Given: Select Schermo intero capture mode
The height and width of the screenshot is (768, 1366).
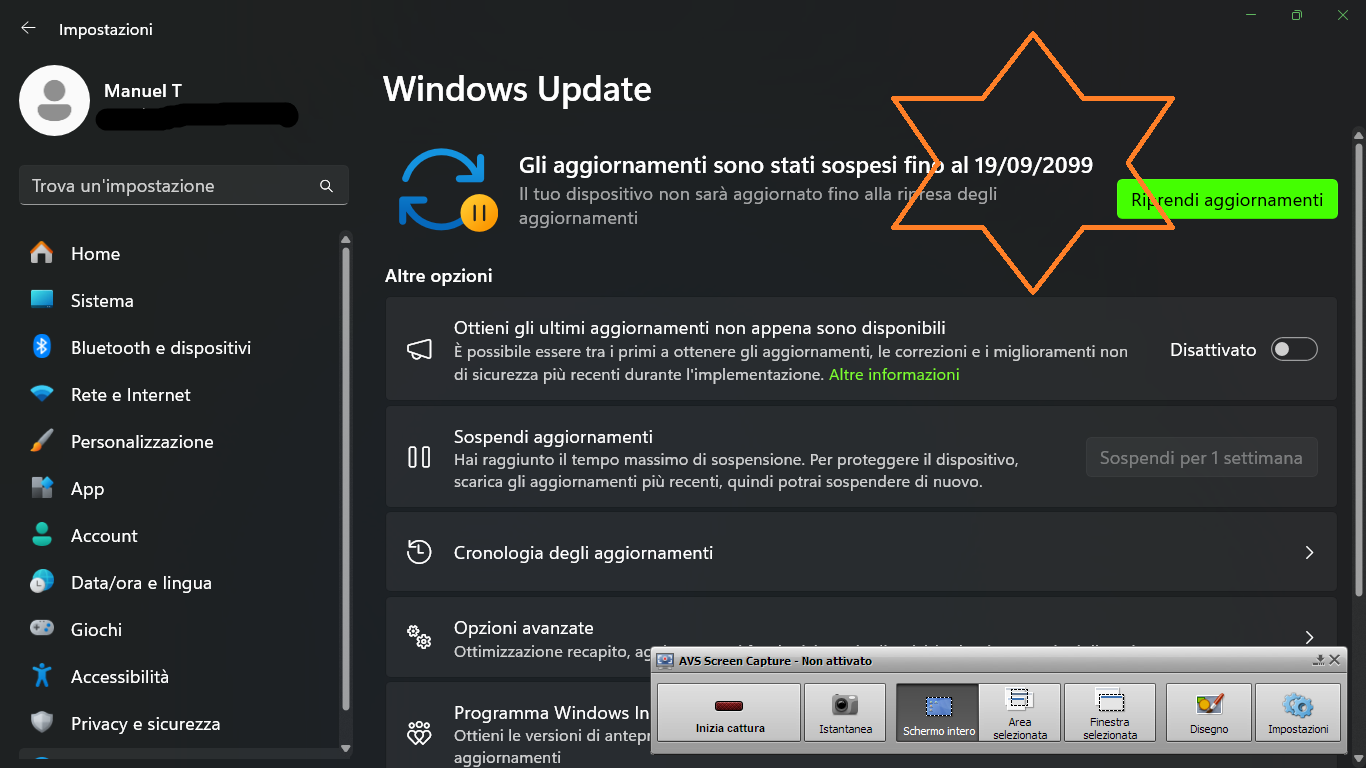Looking at the screenshot, I should point(938,712).
